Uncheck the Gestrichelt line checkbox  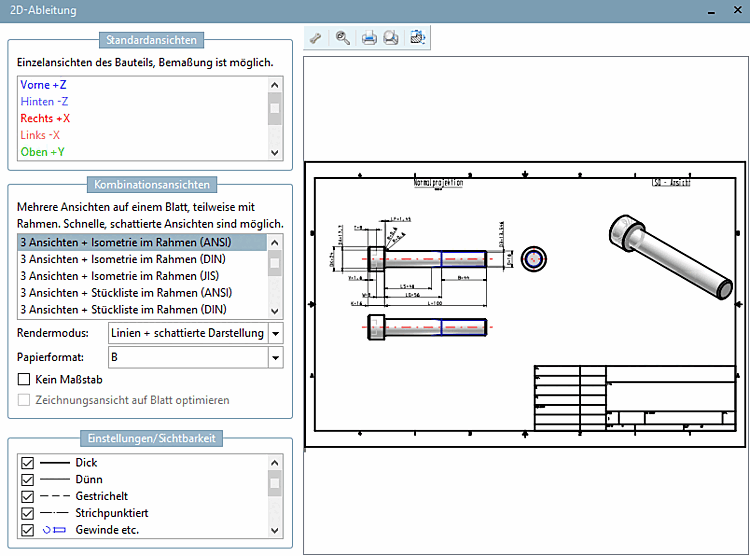pyautogui.click(x=28, y=497)
